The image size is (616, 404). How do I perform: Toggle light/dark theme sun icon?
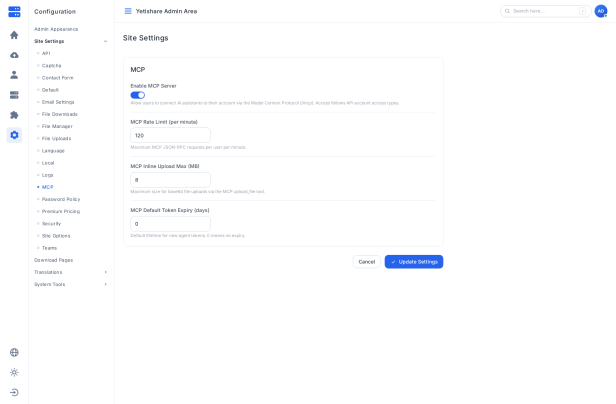[x=14, y=372]
